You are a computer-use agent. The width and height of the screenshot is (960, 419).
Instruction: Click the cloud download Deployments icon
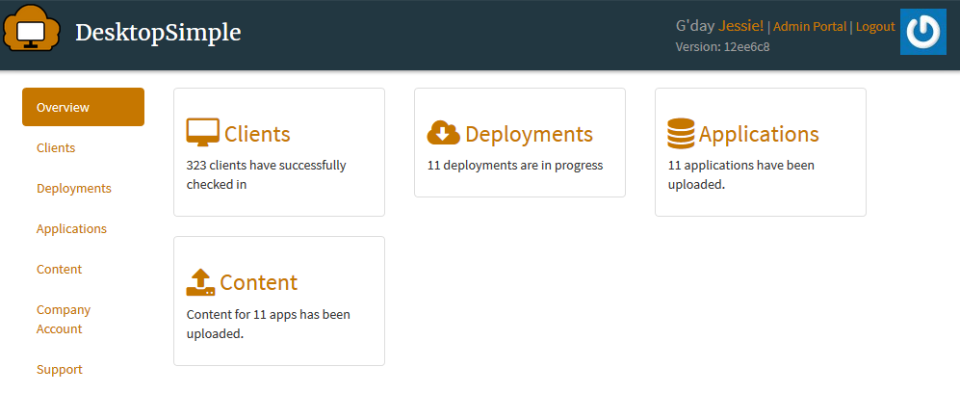(443, 133)
